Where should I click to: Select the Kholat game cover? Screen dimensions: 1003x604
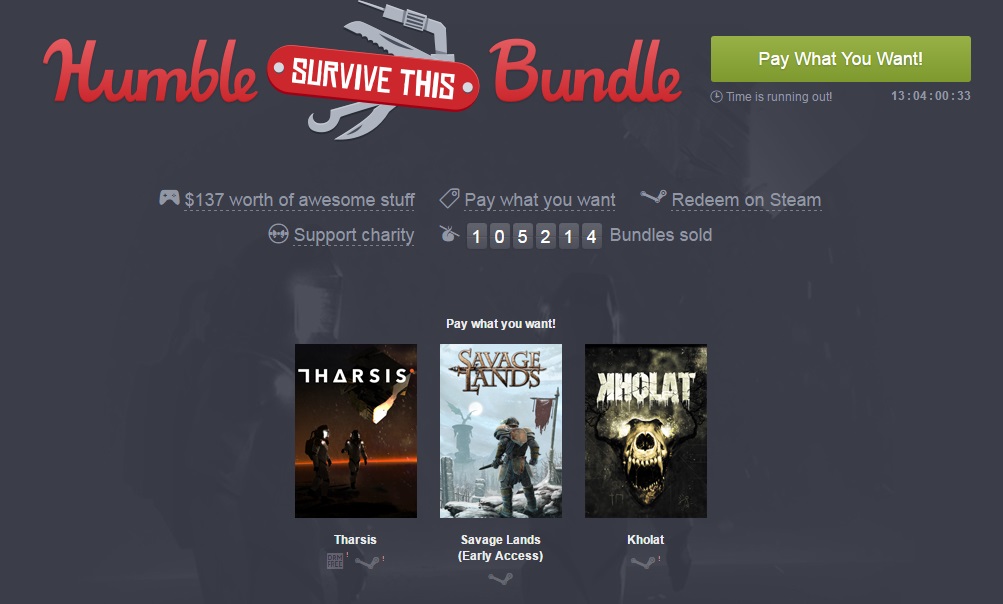[x=646, y=431]
